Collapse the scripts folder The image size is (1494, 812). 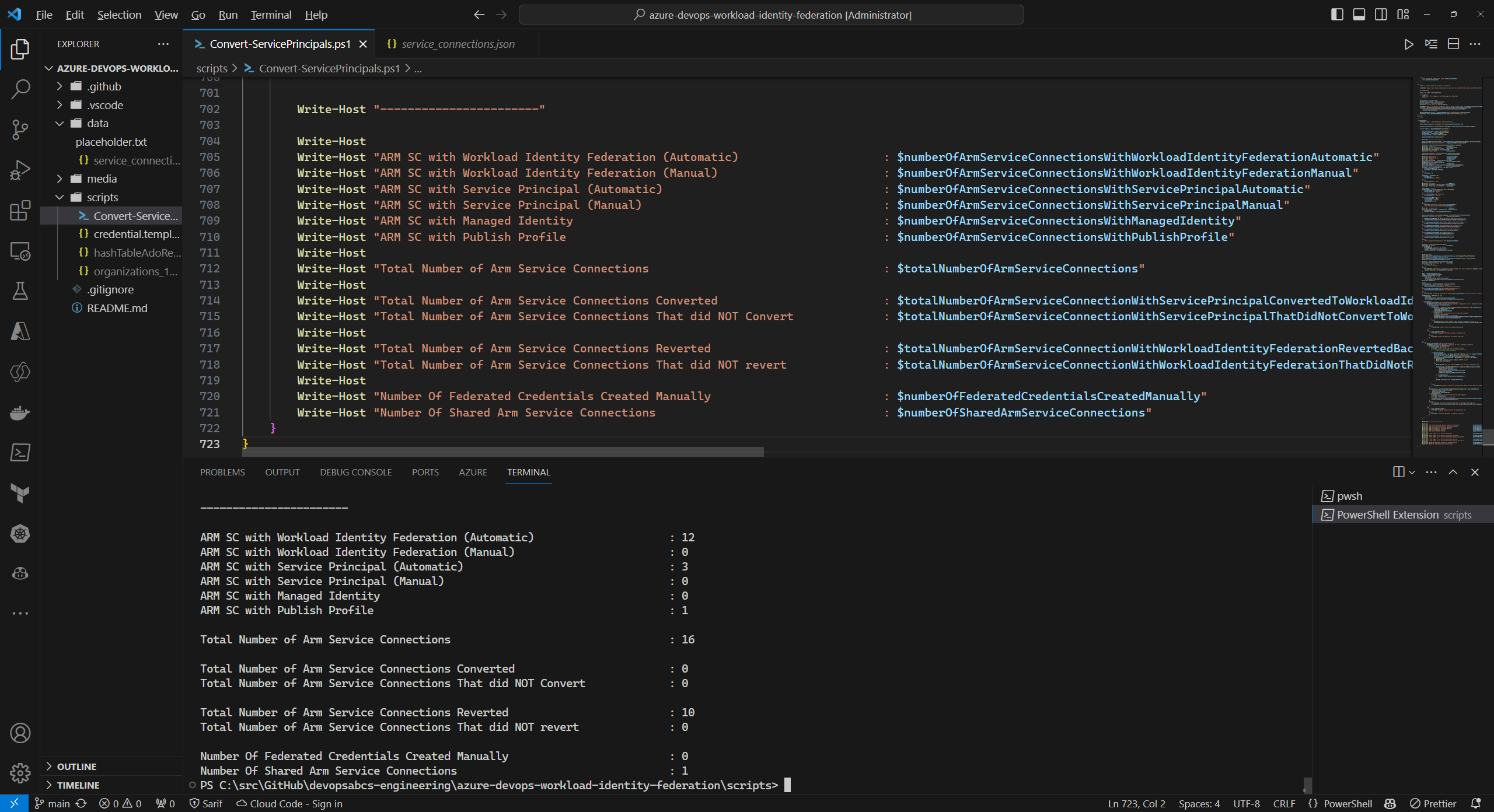click(102, 197)
